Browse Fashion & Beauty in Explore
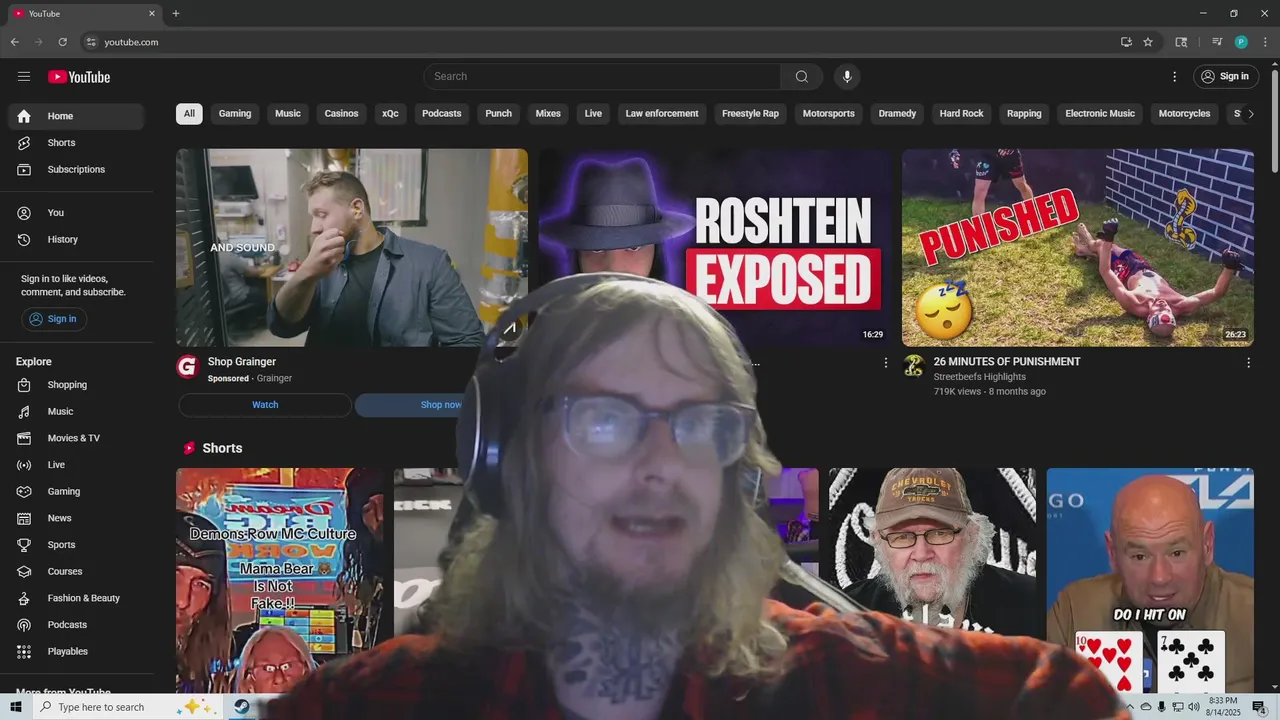 [76, 598]
